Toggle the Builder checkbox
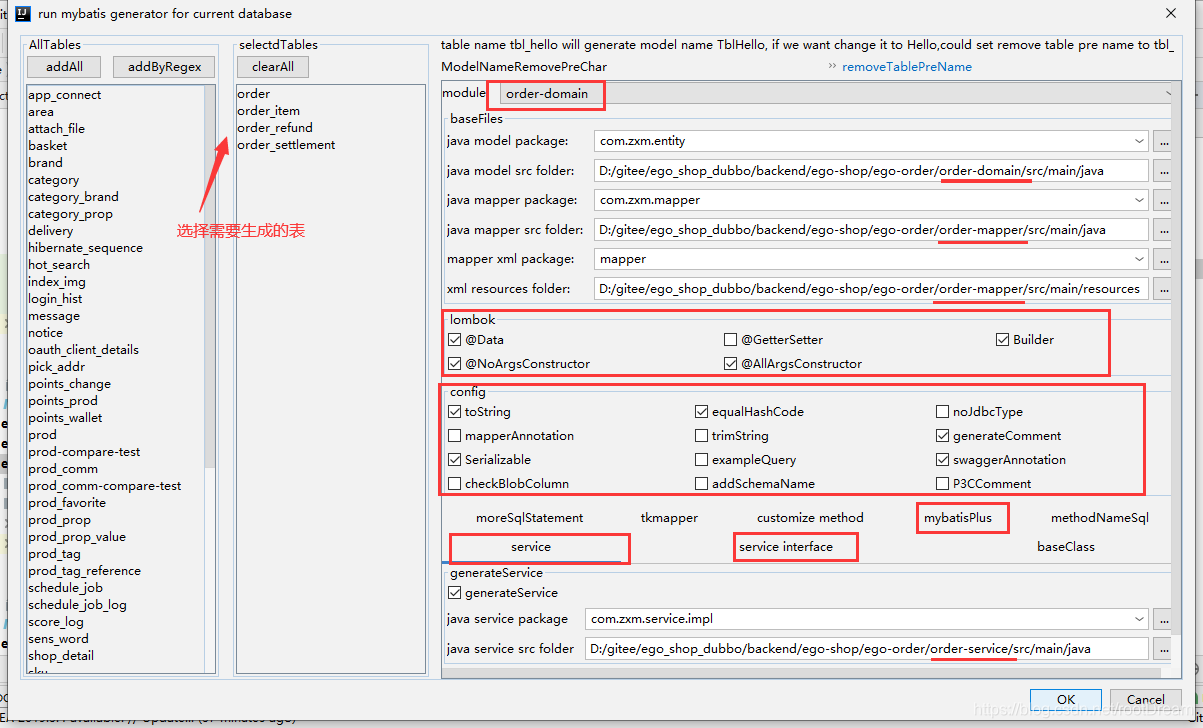Viewport: 1203px width, 728px height. [1002, 340]
